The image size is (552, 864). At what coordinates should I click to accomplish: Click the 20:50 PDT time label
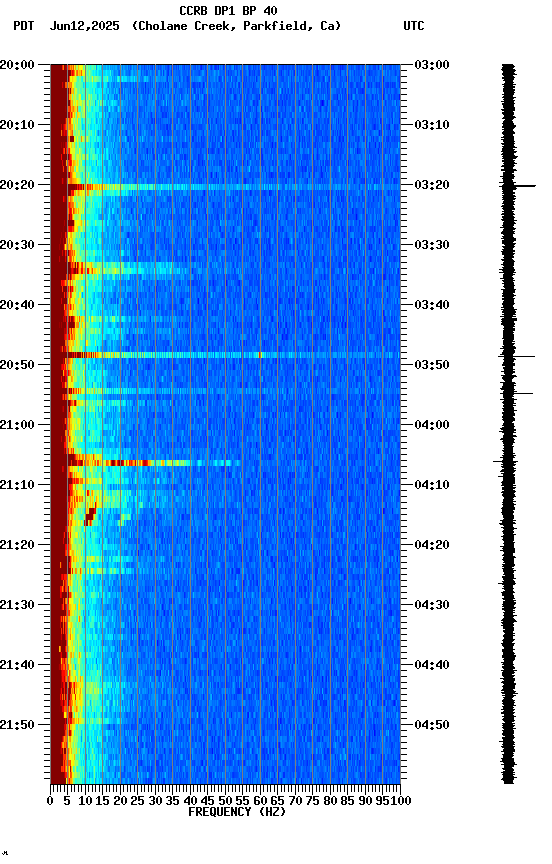(17, 365)
